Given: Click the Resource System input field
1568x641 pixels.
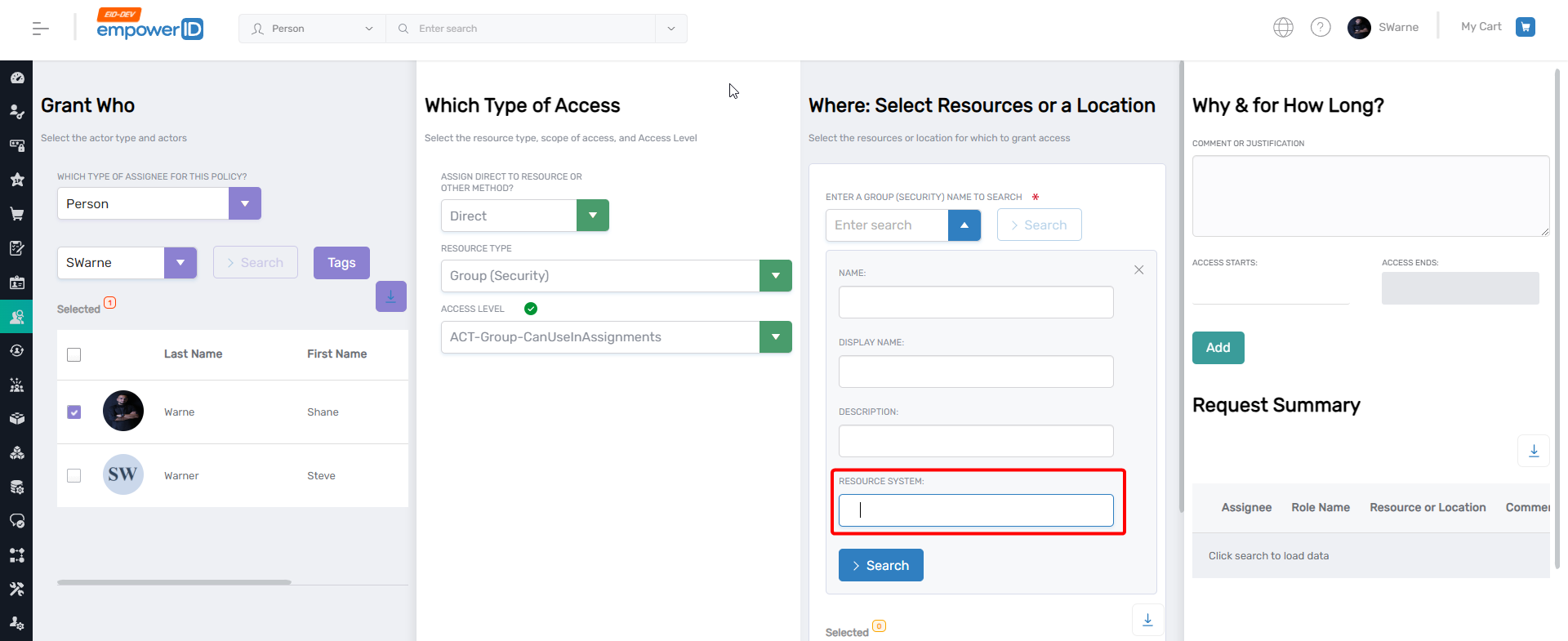Looking at the screenshot, I should (x=976, y=510).
